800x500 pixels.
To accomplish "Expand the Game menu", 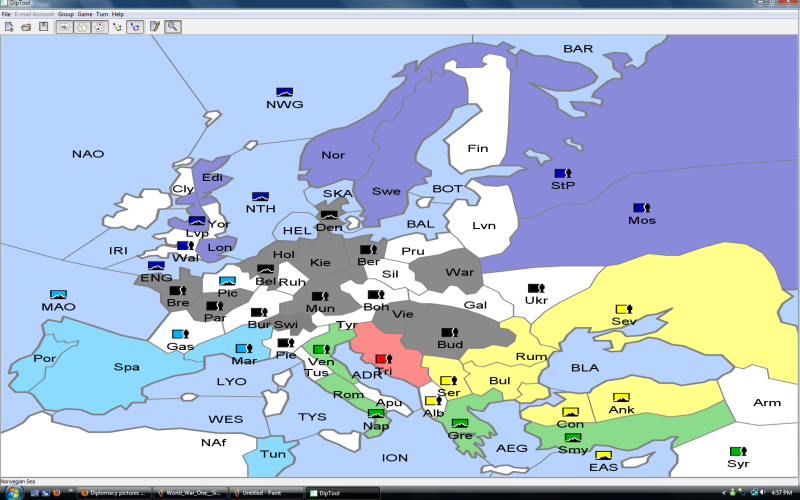I will pos(85,14).
